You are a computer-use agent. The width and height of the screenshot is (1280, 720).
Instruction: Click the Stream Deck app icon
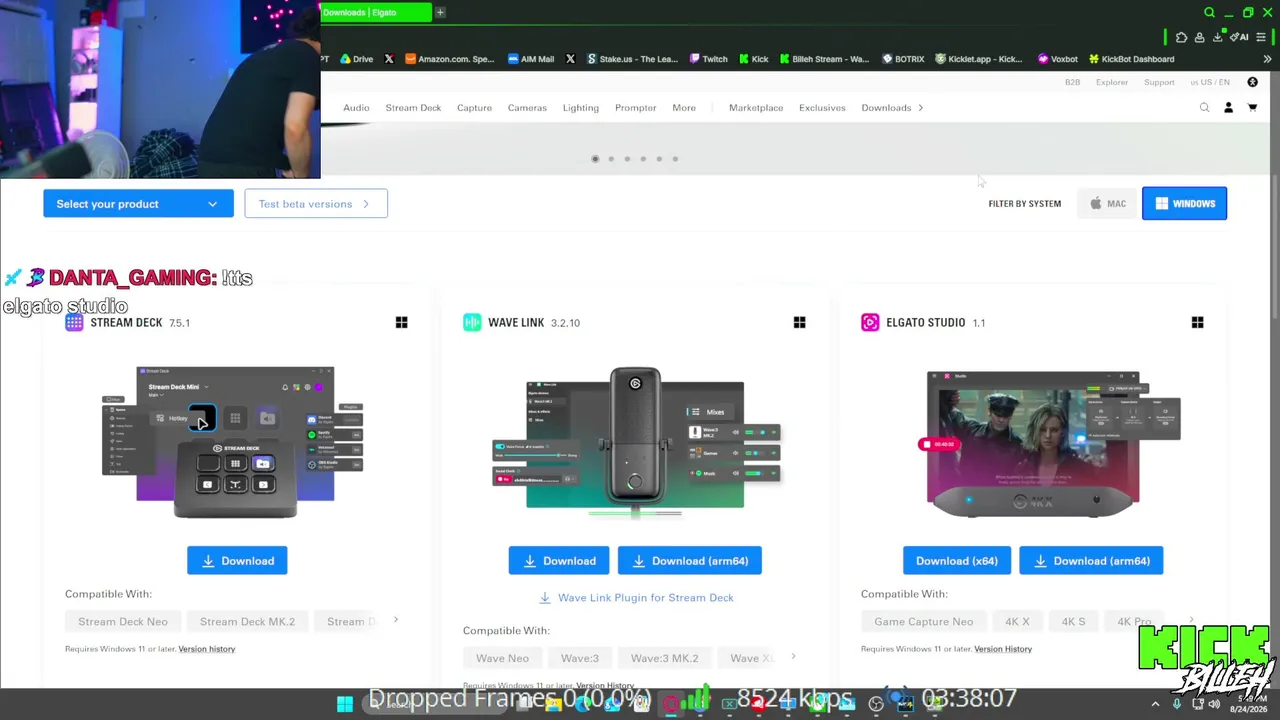pyautogui.click(x=74, y=322)
